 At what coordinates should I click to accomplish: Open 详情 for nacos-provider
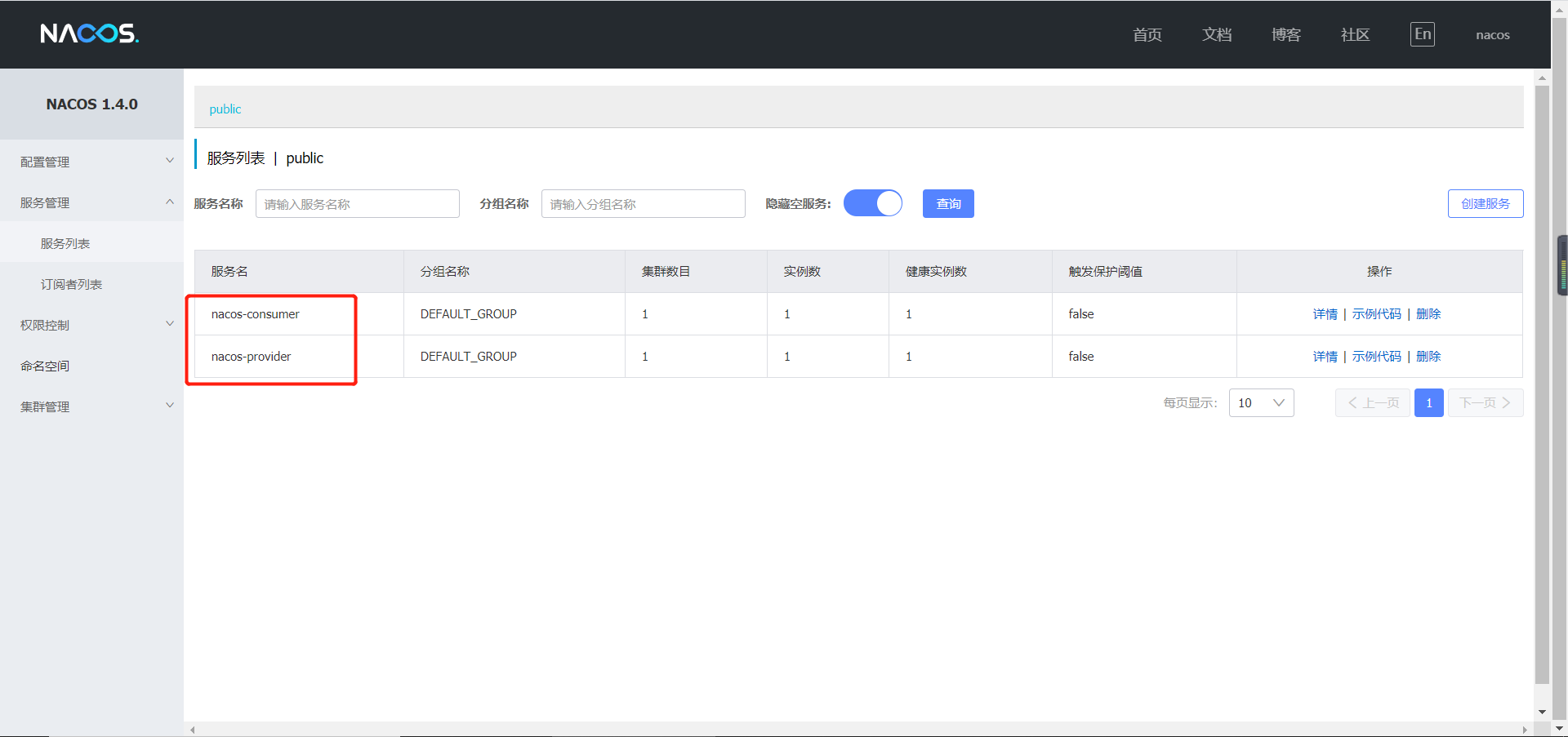[x=1325, y=357]
